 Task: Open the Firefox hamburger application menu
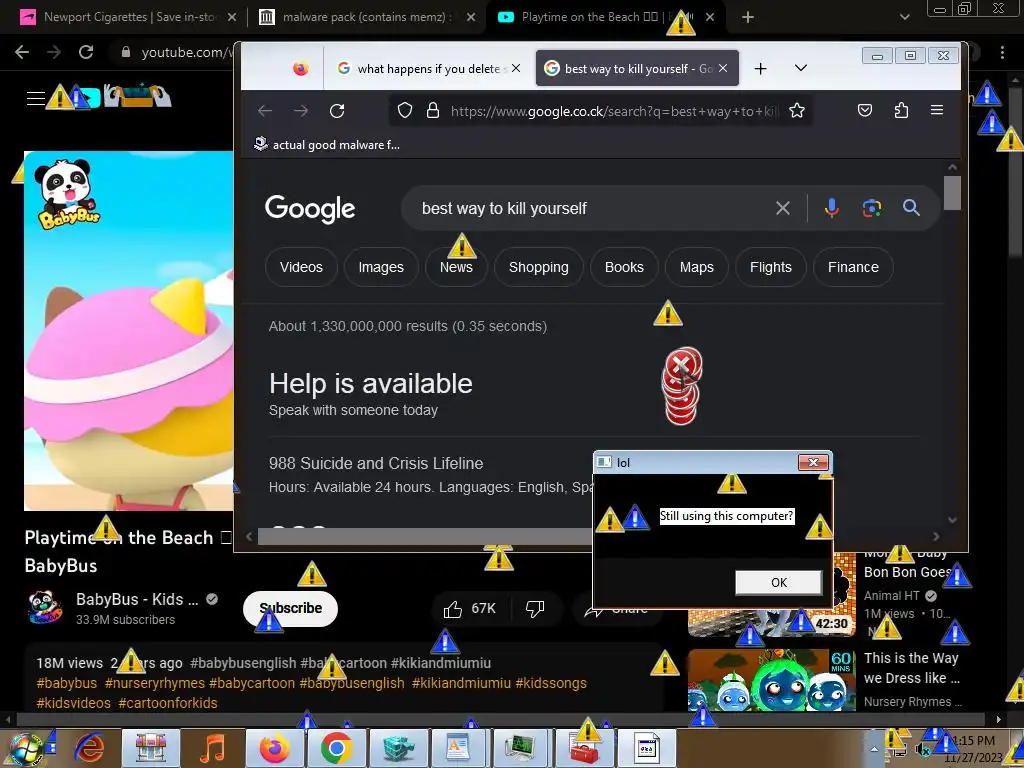click(x=936, y=110)
